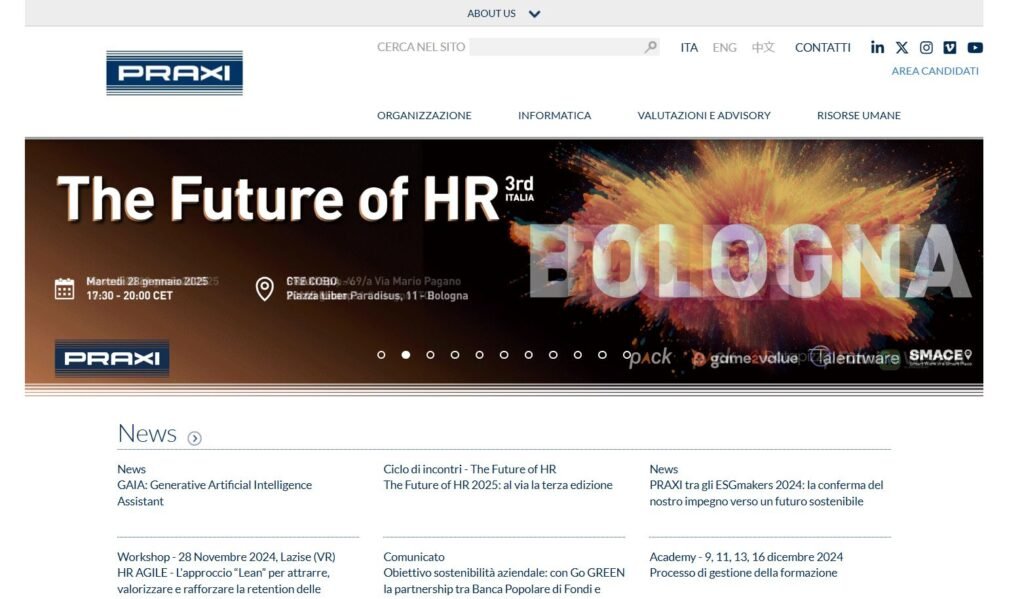Open the YouTube social icon

point(975,48)
